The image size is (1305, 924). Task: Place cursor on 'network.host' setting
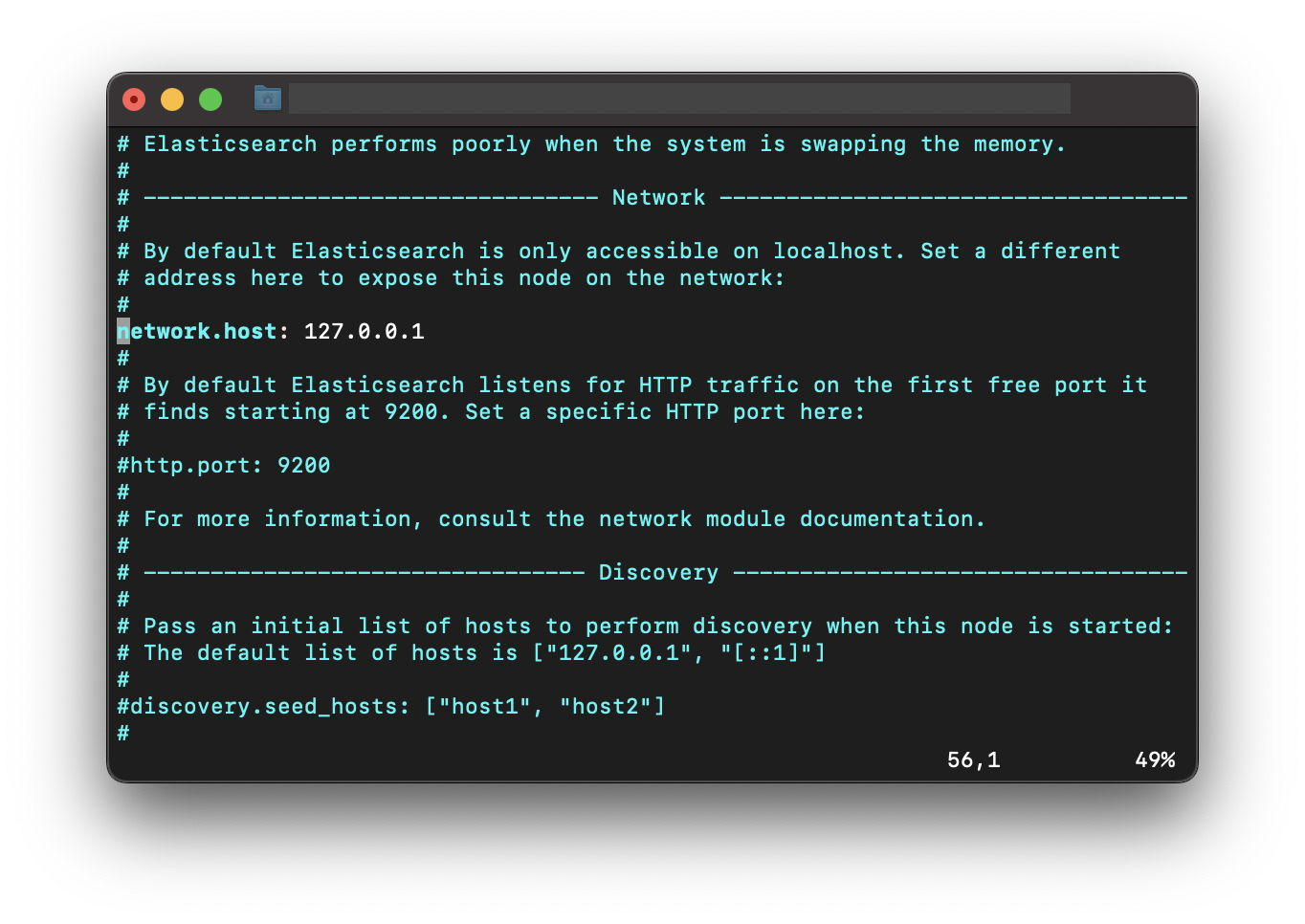point(196,332)
